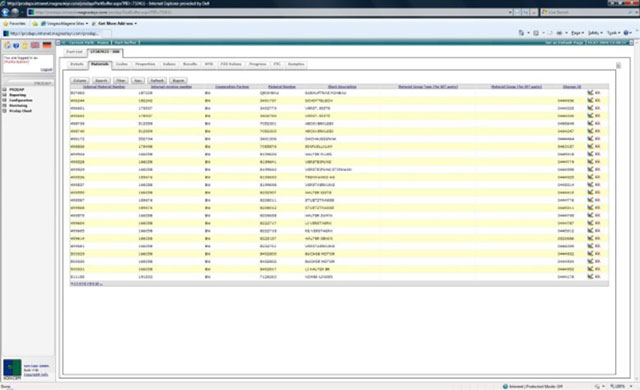Sort by Material Number column header
Screen dimensions: 640x390
point(282,87)
